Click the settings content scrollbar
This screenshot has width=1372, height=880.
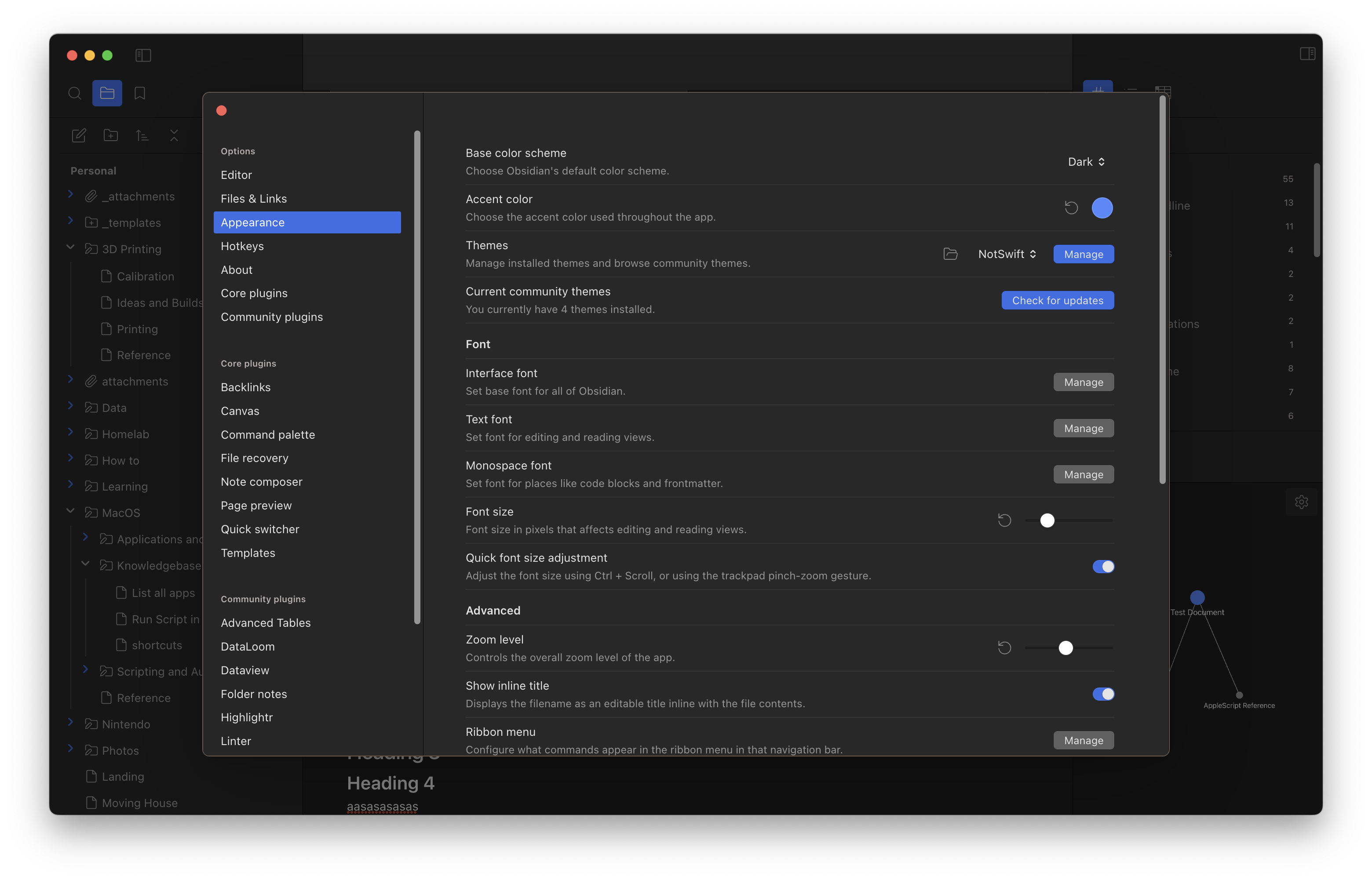tap(1162, 290)
